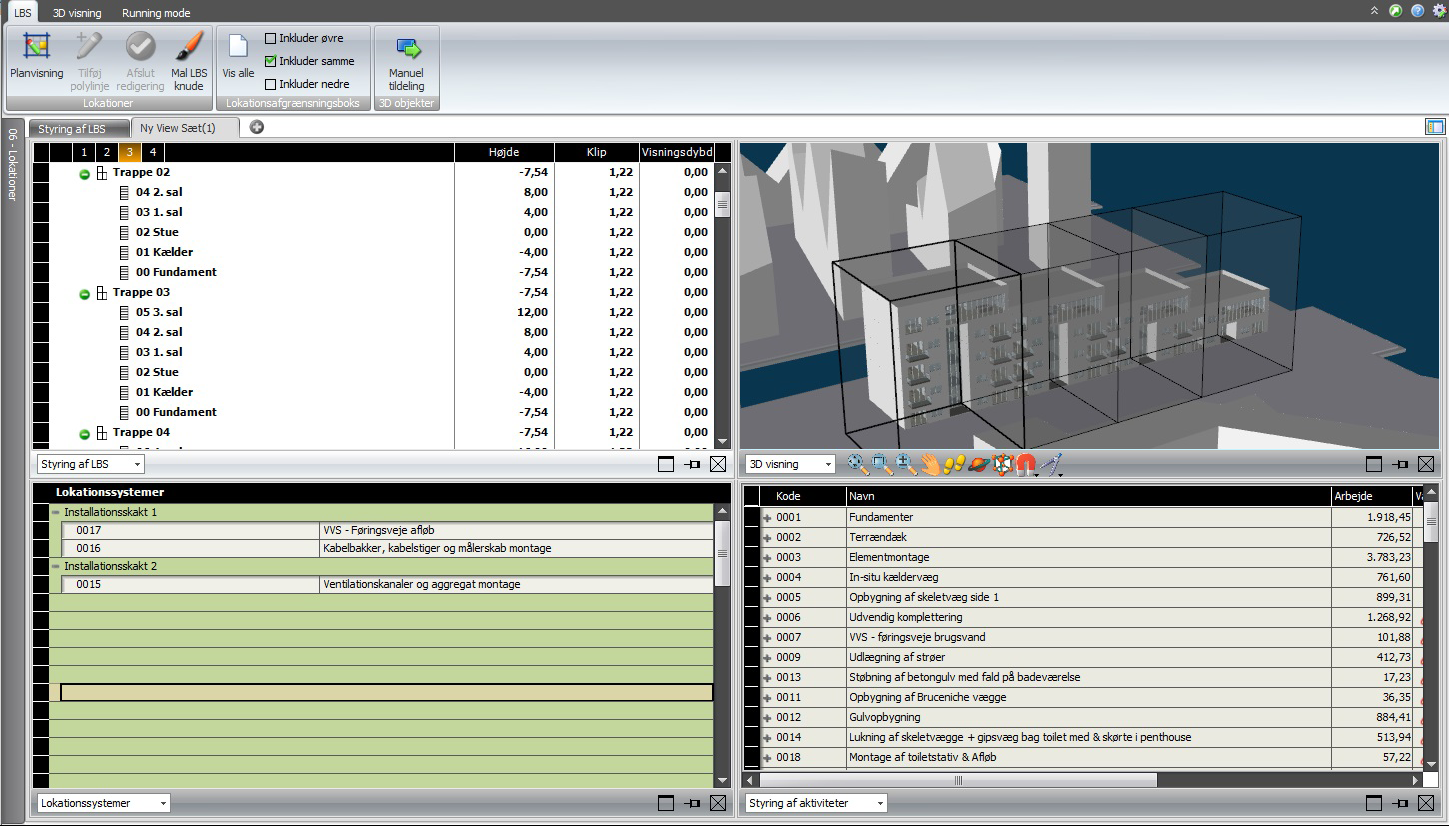Screen dimensions: 1449x826
Task: Enable the Inkluder øvre checkbox
Action: click(x=271, y=38)
